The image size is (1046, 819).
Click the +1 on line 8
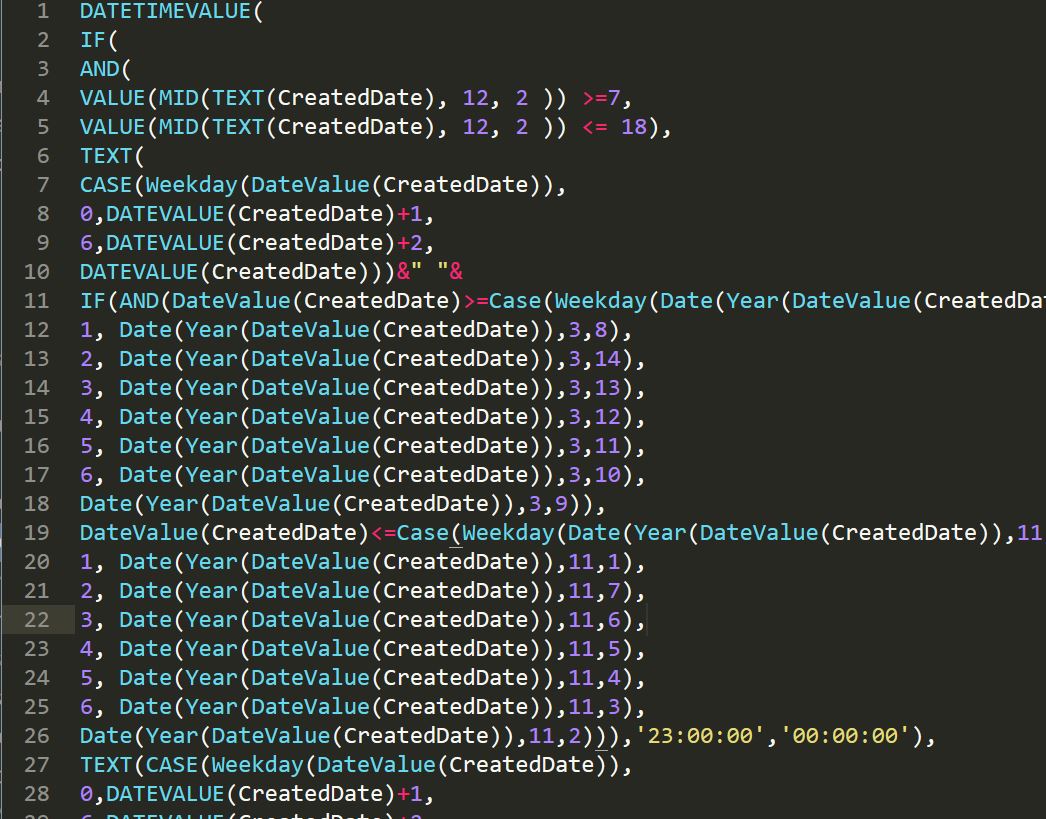pos(410,214)
